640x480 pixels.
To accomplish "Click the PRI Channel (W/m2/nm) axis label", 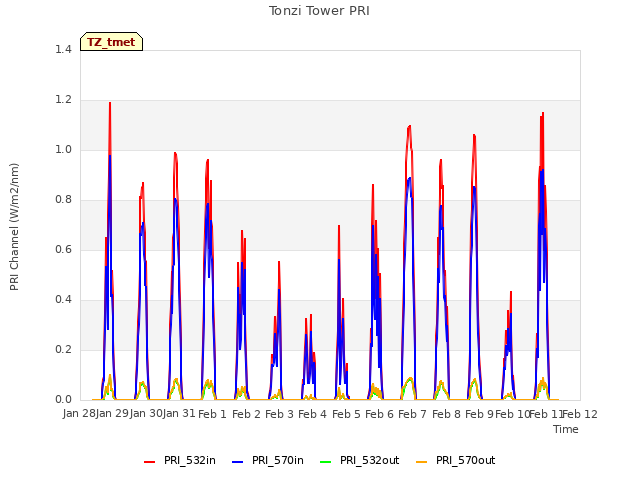I will click(14, 227).
